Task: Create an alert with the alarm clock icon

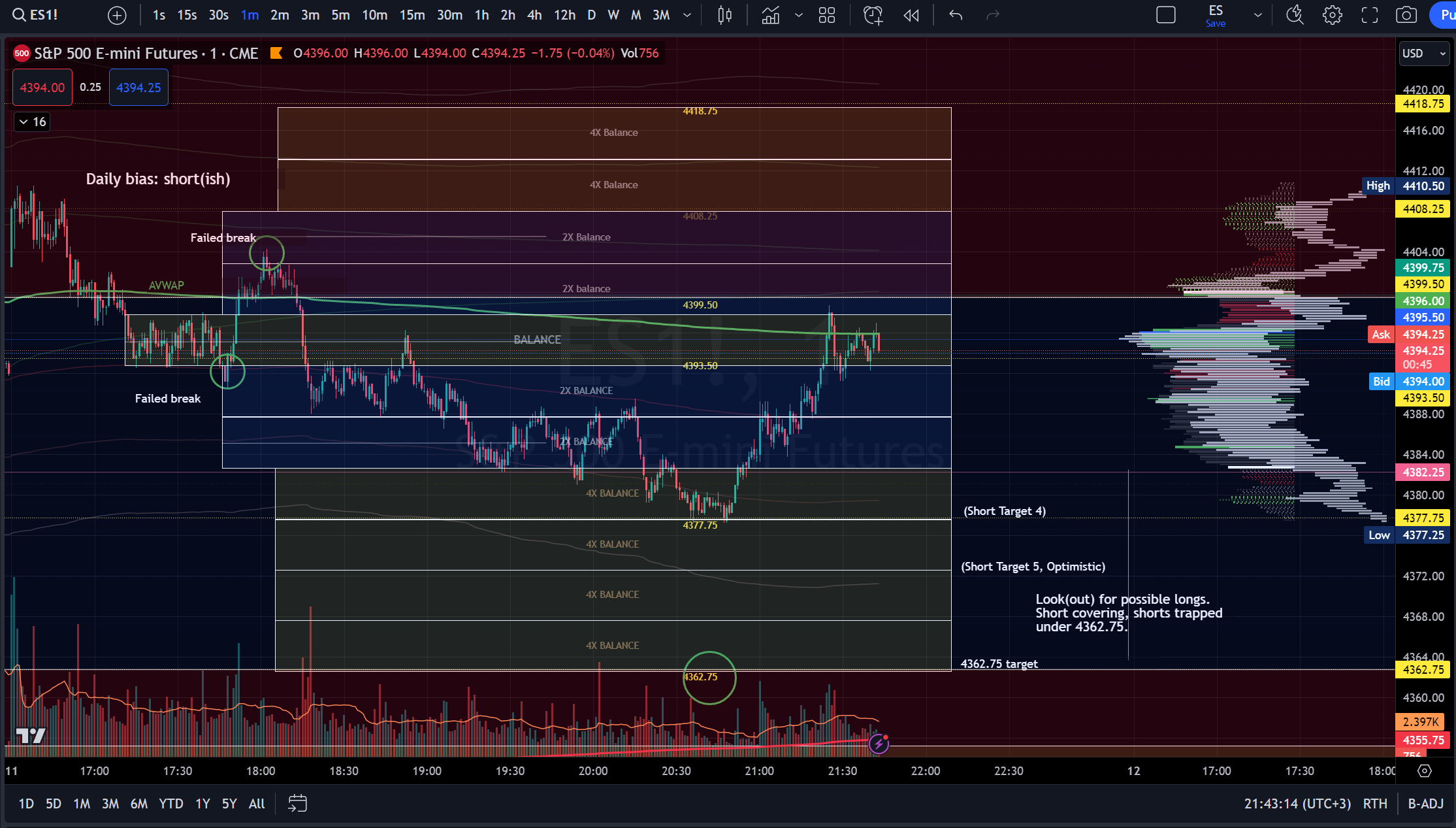Action: click(x=873, y=15)
